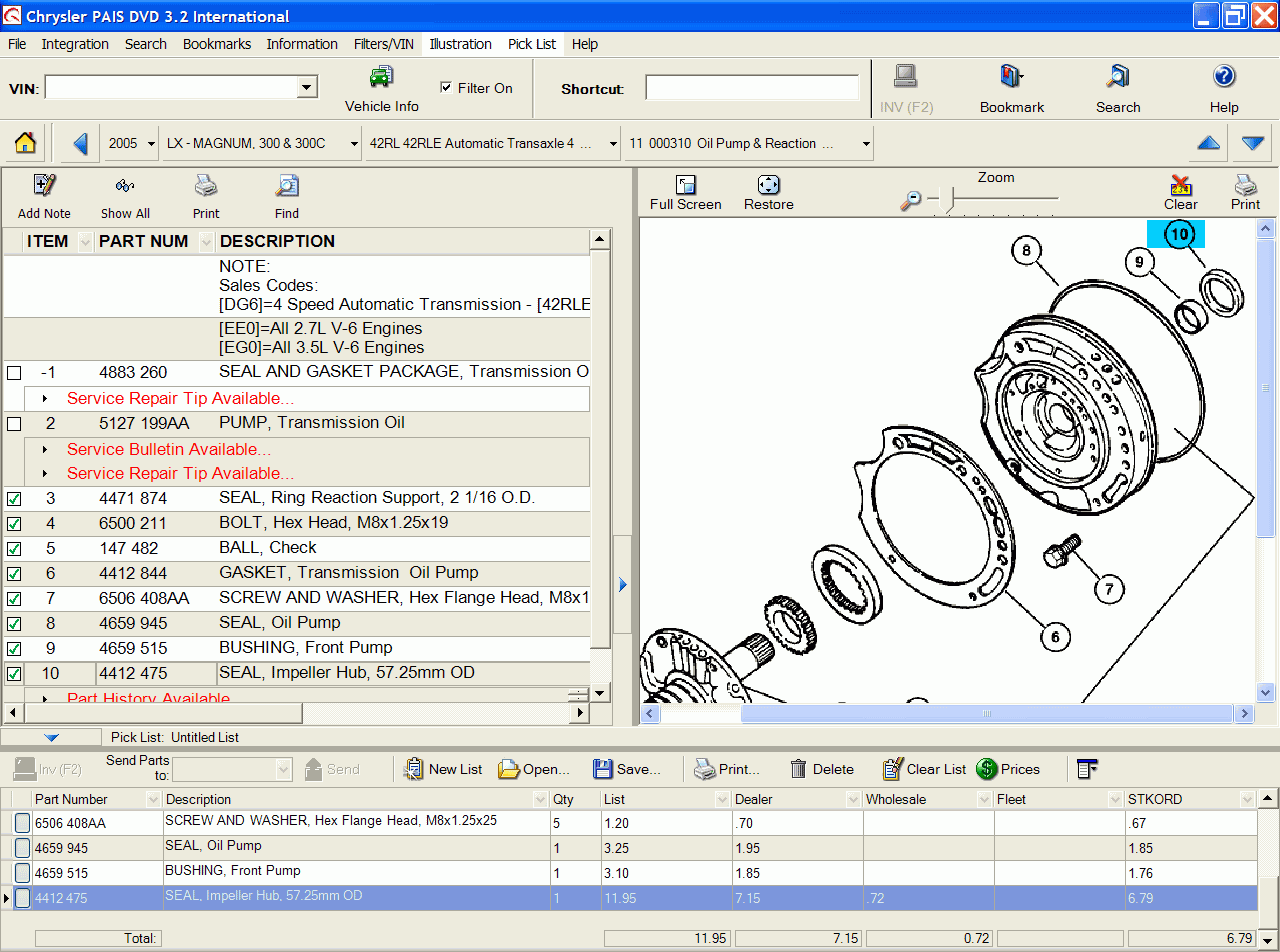The height and width of the screenshot is (952, 1280).
Task: Click the Add Note icon
Action: pos(44,196)
